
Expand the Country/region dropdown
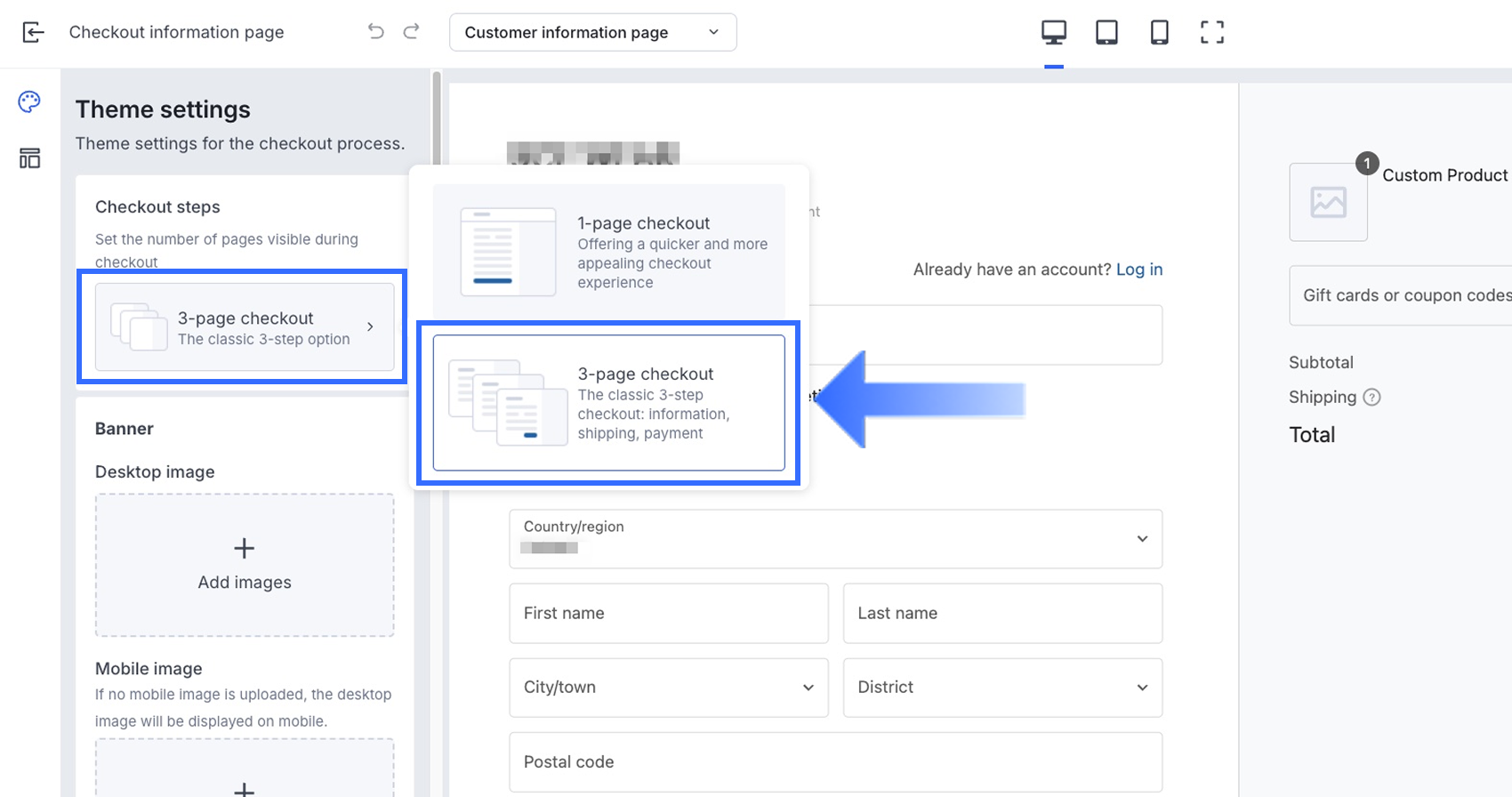tap(835, 539)
